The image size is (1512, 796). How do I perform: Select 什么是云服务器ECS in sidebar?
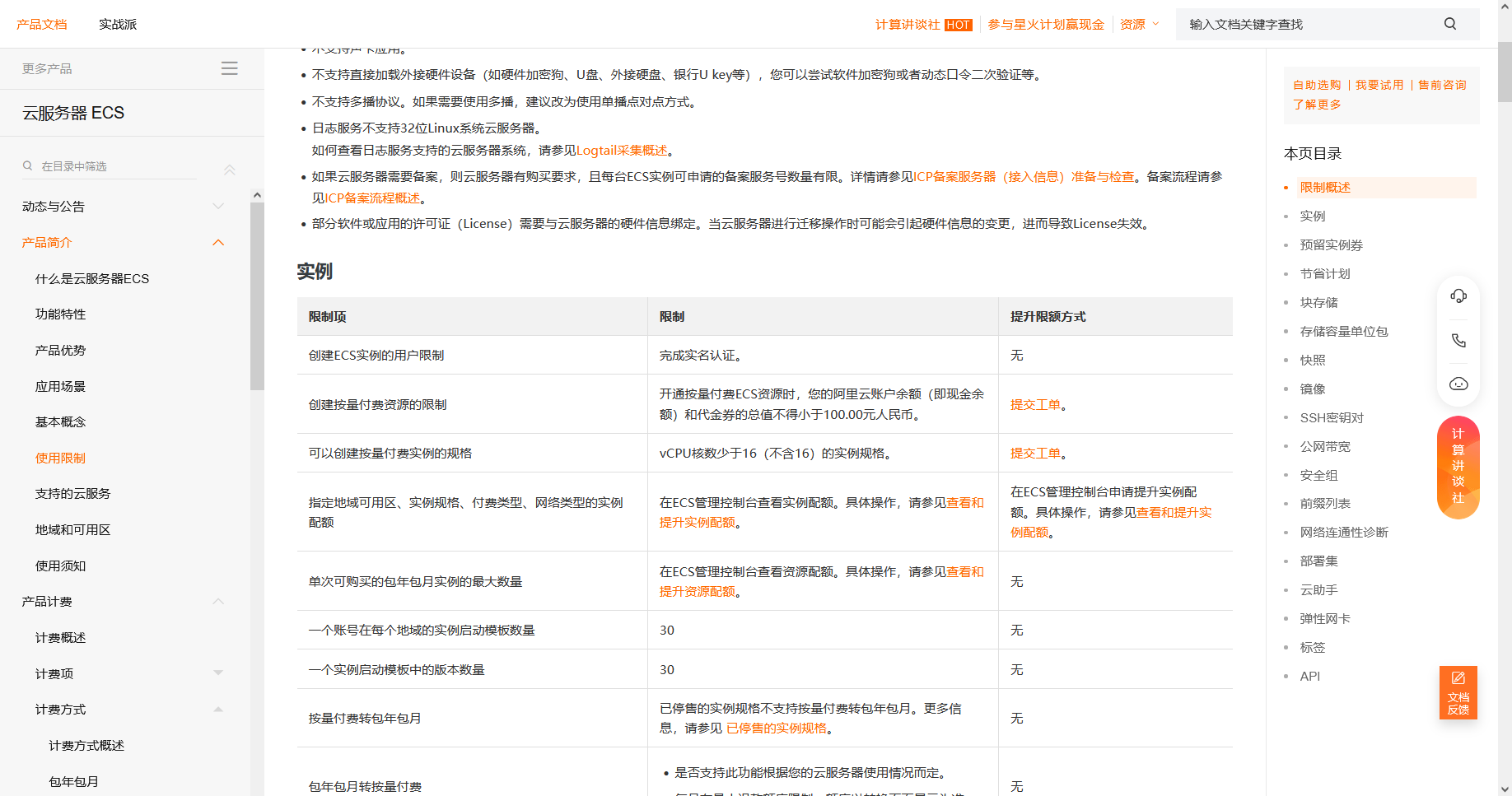pos(92,278)
